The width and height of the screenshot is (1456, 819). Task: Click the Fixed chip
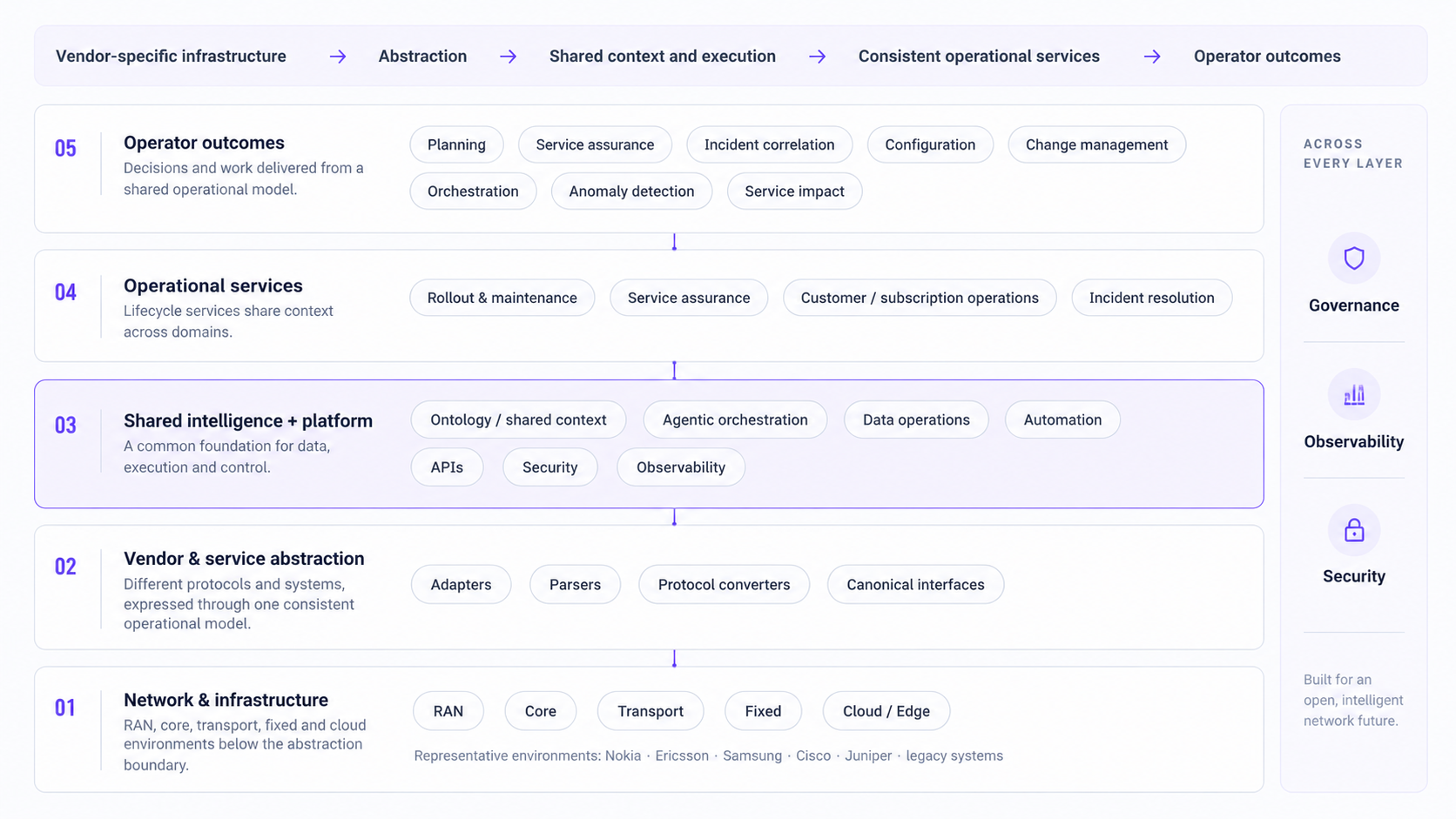point(763,711)
